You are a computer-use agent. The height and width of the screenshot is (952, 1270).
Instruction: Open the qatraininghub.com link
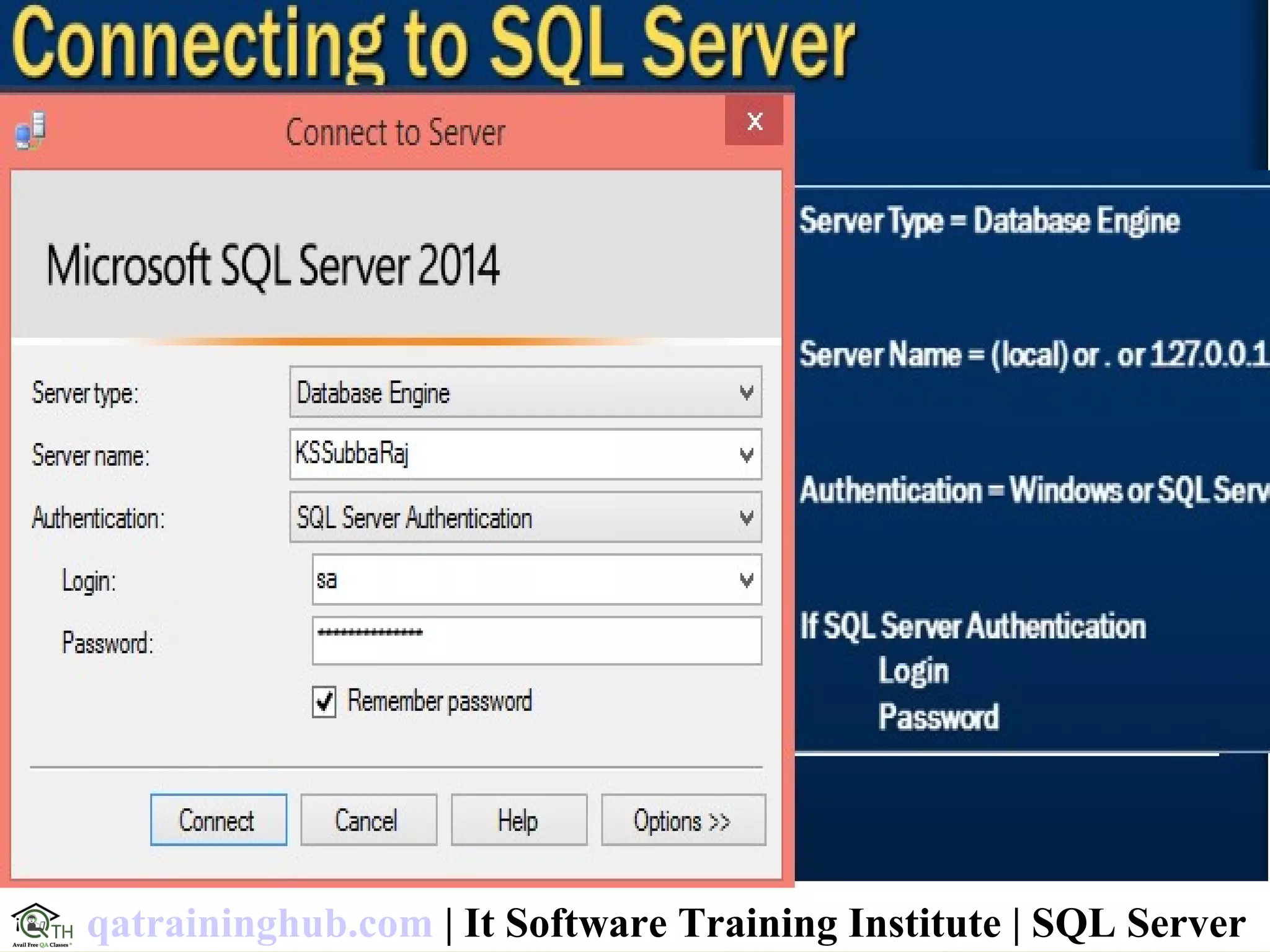tap(259, 923)
